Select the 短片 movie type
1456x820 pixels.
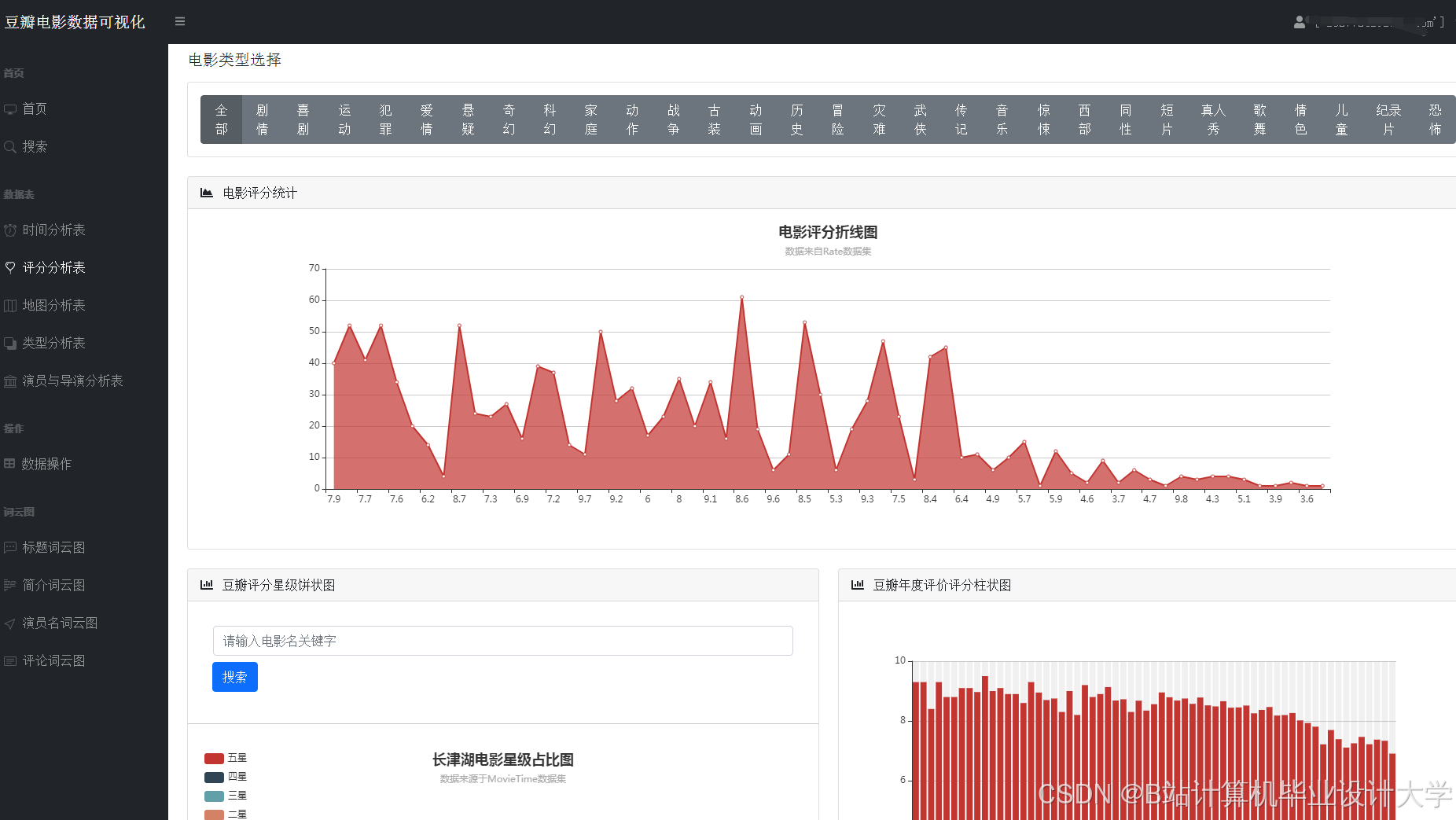tap(1167, 120)
